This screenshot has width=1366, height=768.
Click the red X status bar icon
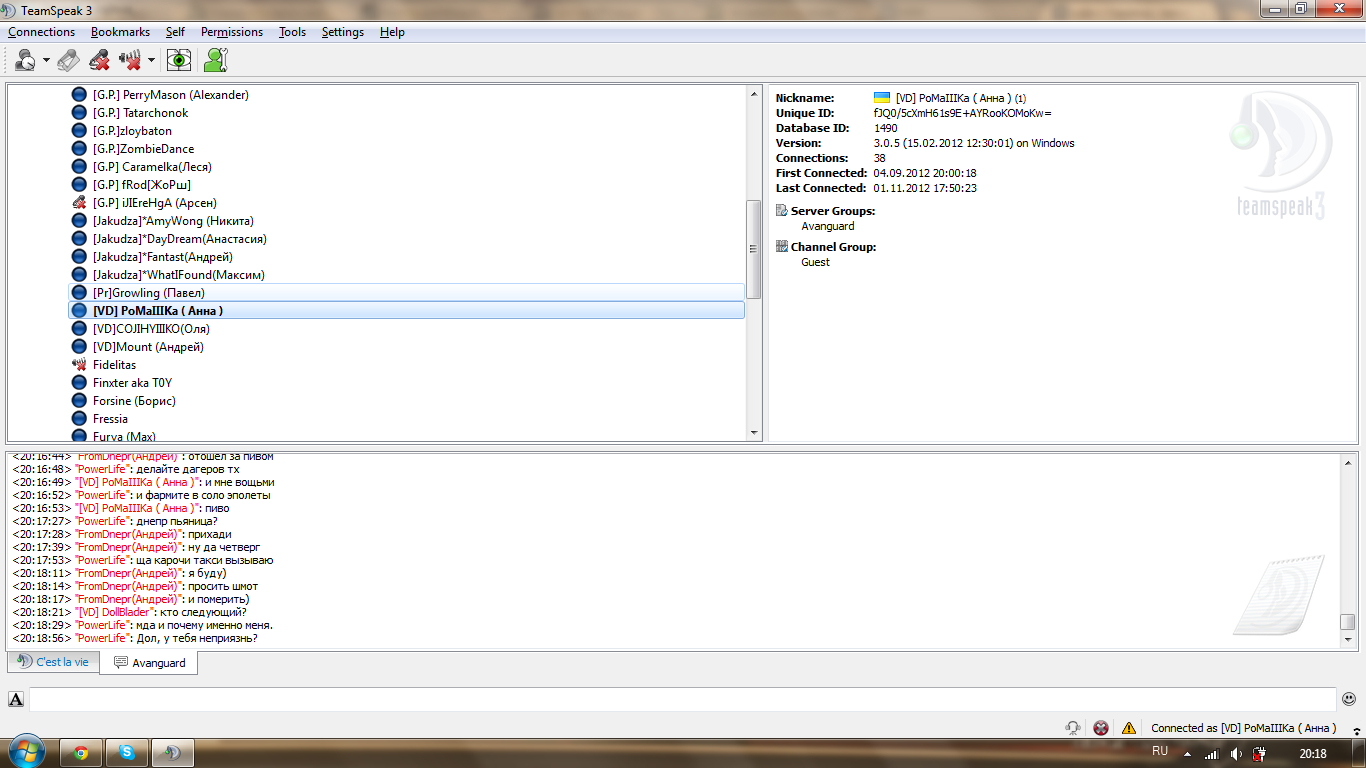(x=1101, y=728)
